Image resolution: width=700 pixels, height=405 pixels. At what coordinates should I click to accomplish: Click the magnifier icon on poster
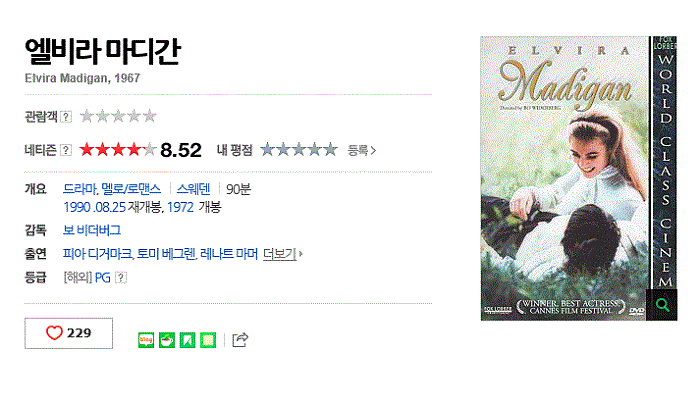pos(662,305)
